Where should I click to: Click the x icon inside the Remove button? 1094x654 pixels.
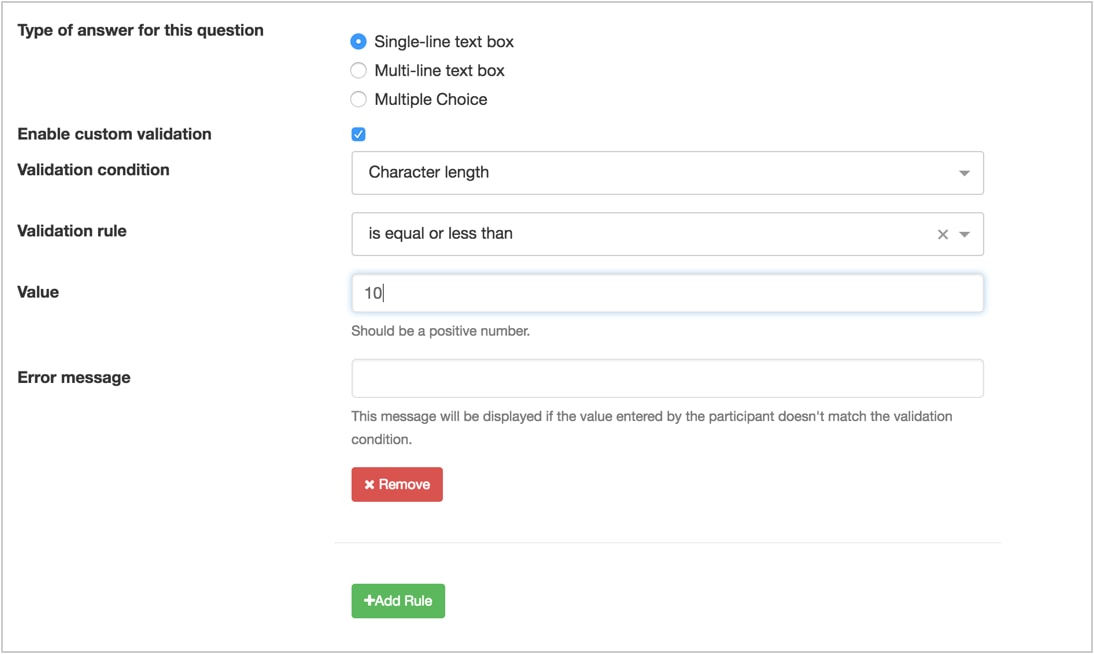click(369, 485)
